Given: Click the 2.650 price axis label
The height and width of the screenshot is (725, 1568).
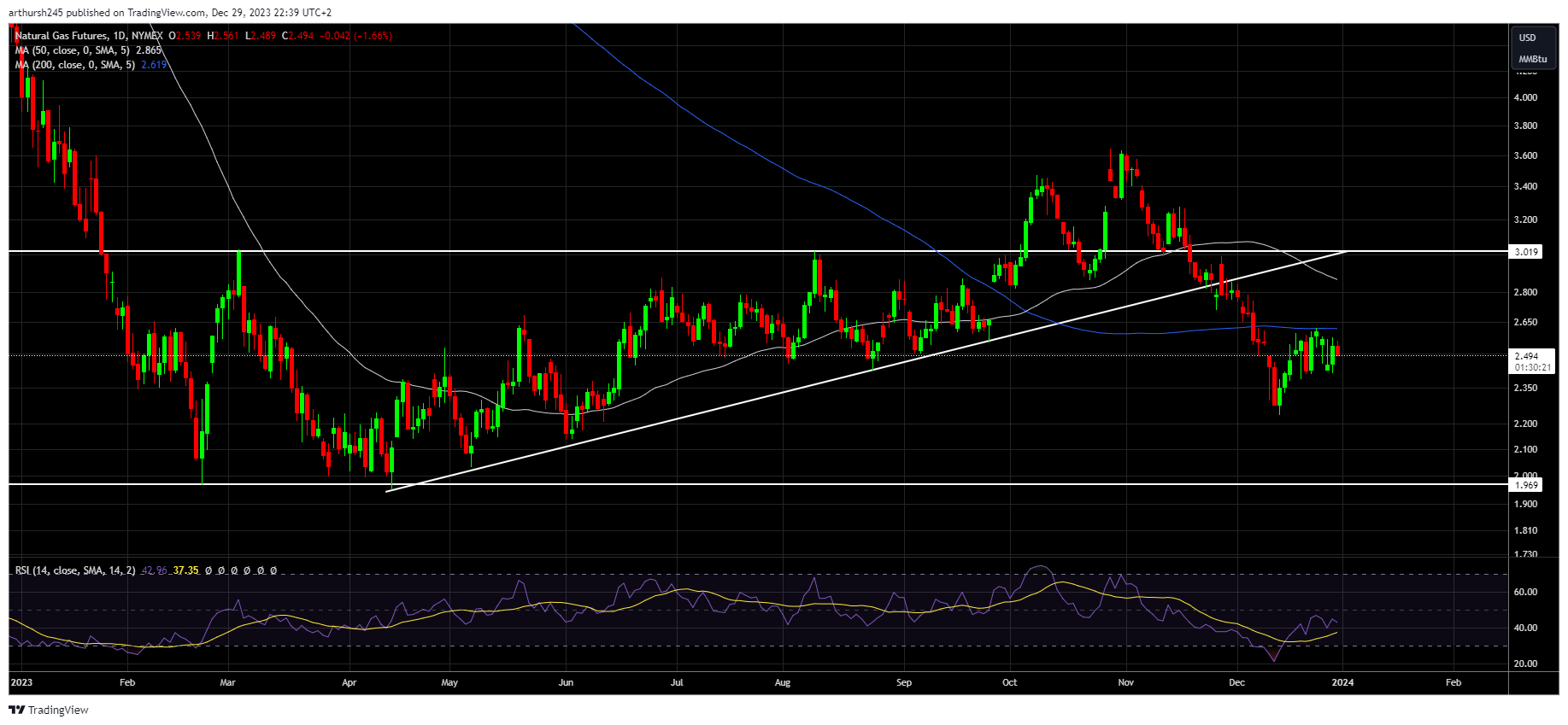Looking at the screenshot, I should (1525, 322).
